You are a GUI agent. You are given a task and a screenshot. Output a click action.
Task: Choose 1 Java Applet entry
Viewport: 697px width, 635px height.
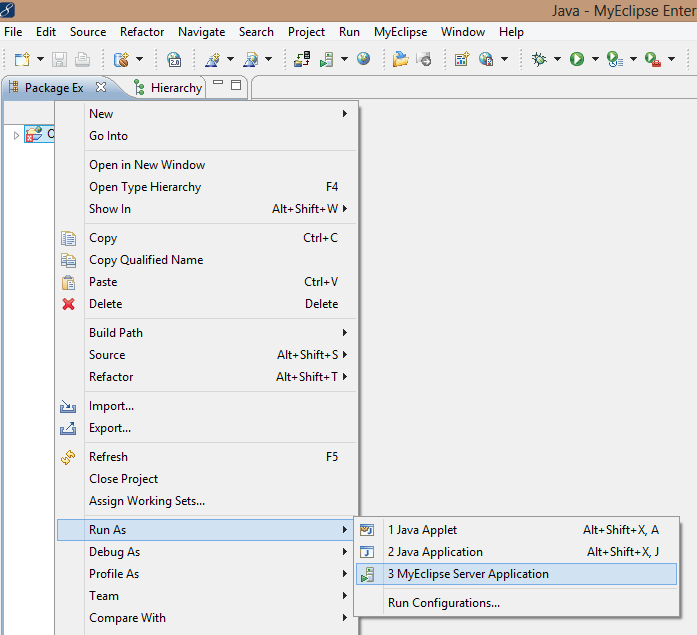(516, 530)
